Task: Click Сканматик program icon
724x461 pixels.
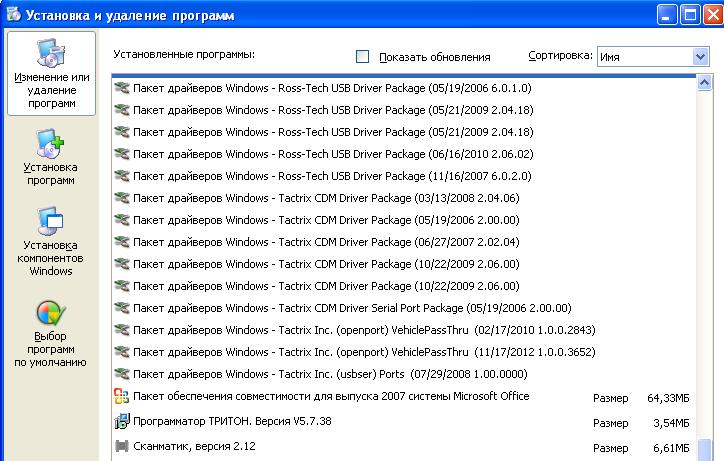Action: point(122,446)
